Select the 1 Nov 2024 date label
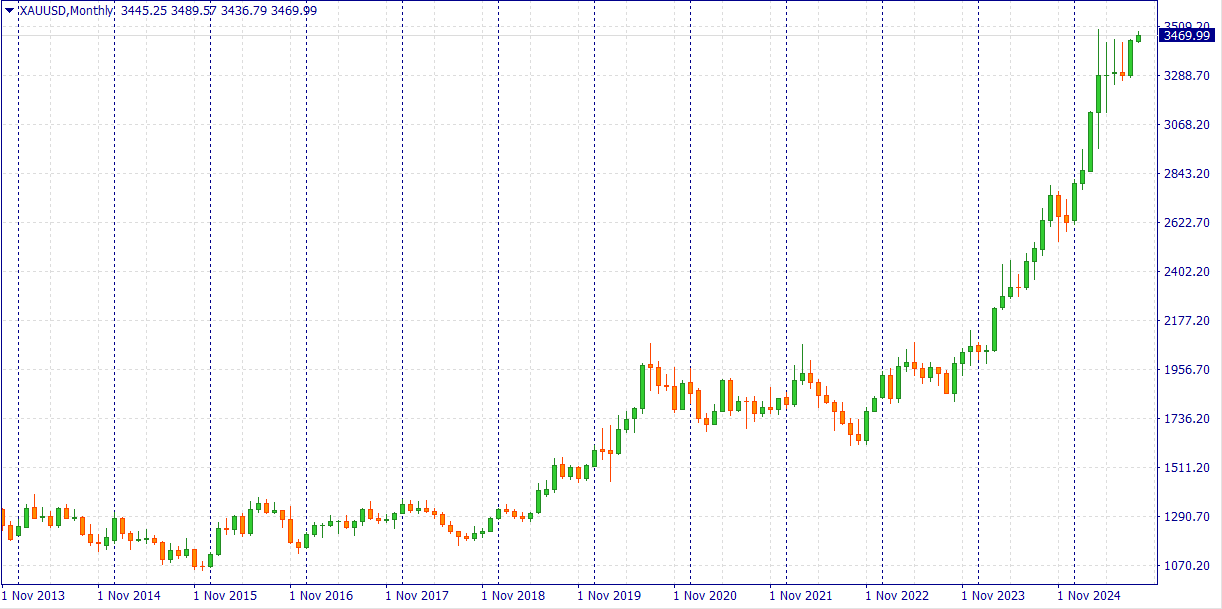This screenshot has height=609, width=1222. [x=1089, y=596]
